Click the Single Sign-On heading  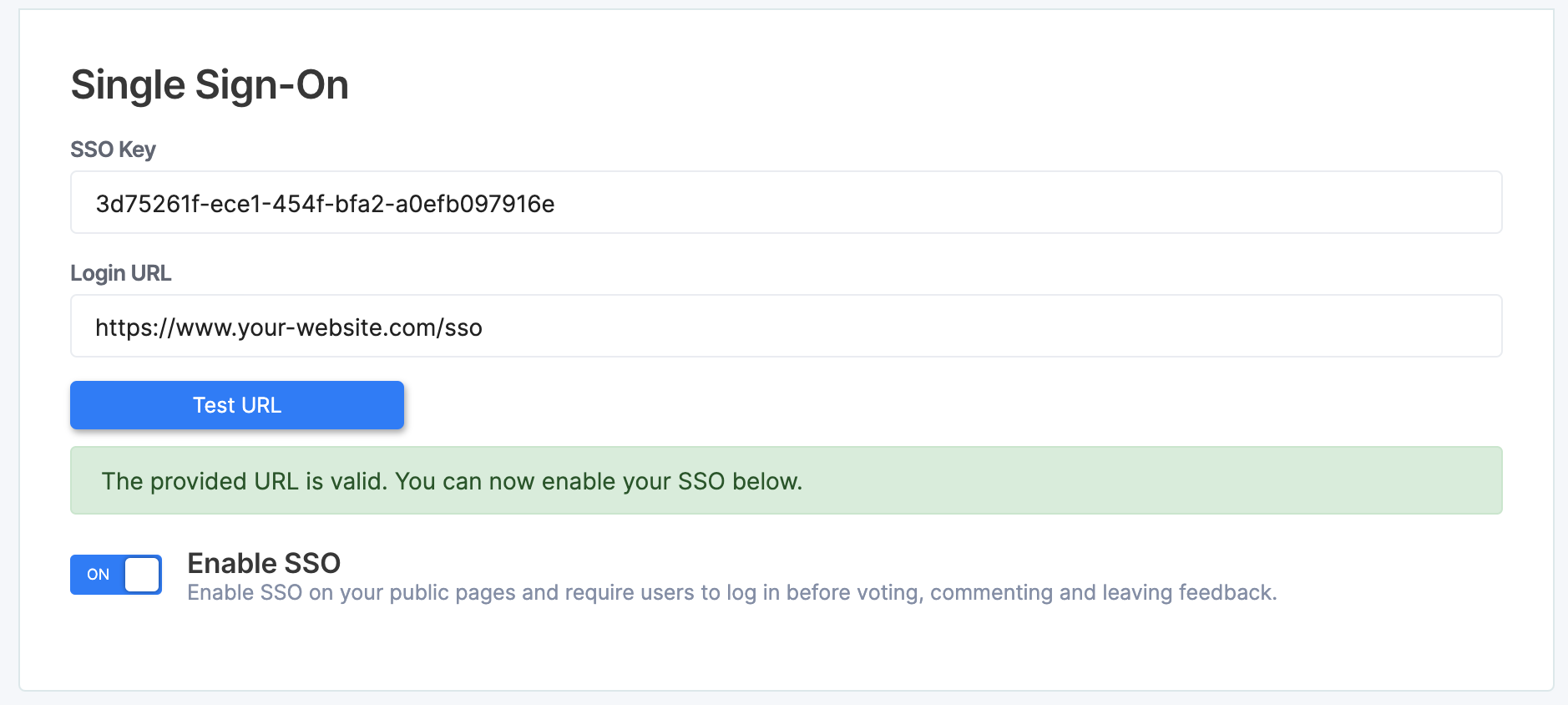coord(210,85)
